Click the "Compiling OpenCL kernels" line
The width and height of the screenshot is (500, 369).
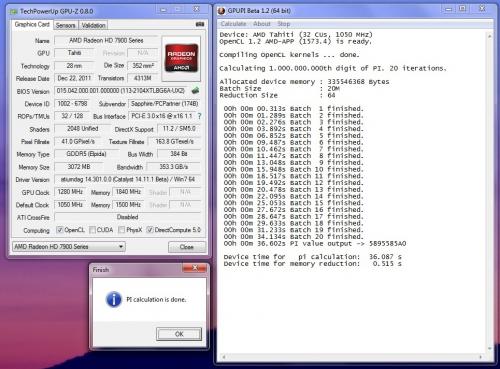(289, 55)
